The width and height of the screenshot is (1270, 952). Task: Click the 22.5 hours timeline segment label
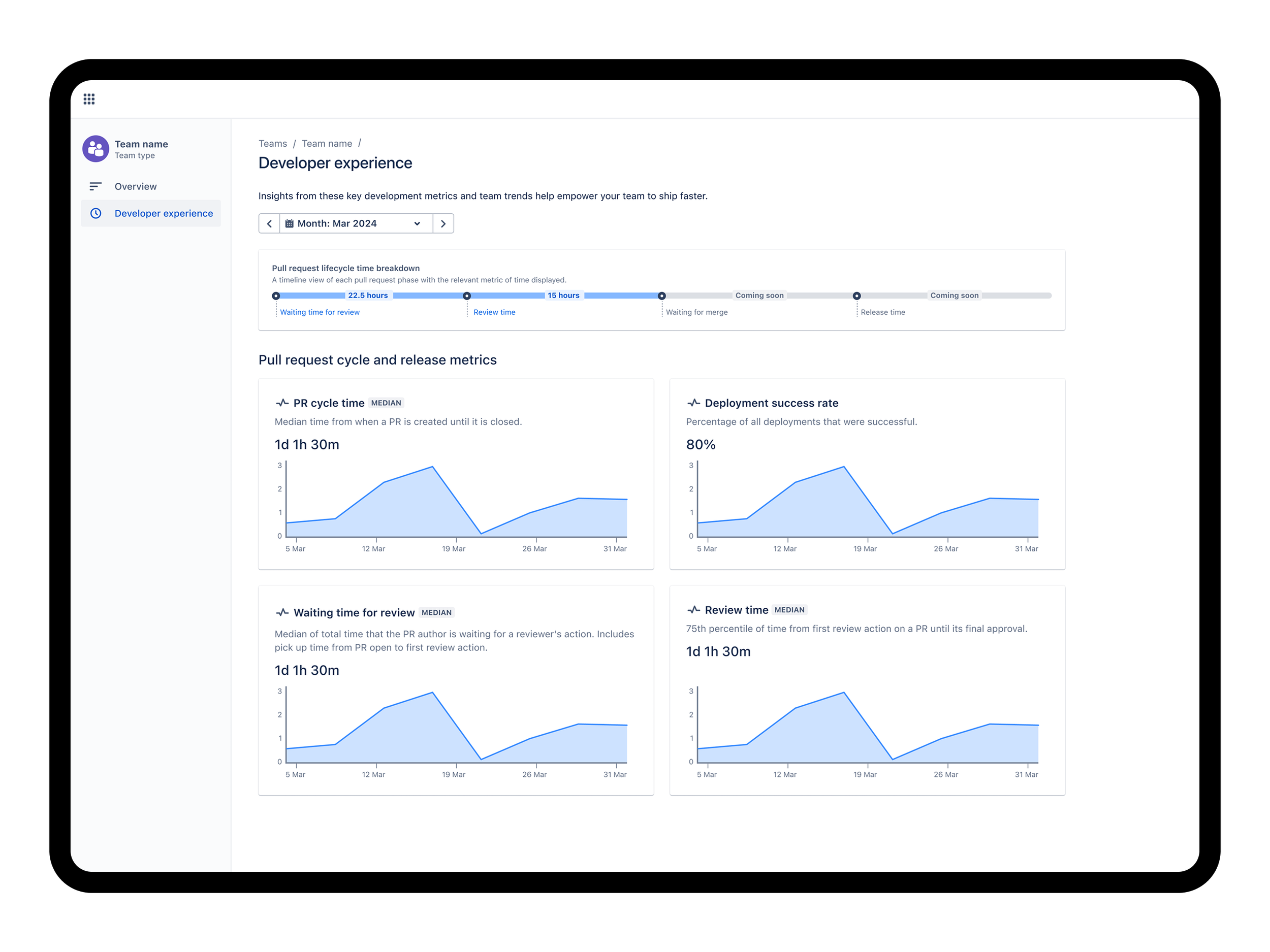368,296
